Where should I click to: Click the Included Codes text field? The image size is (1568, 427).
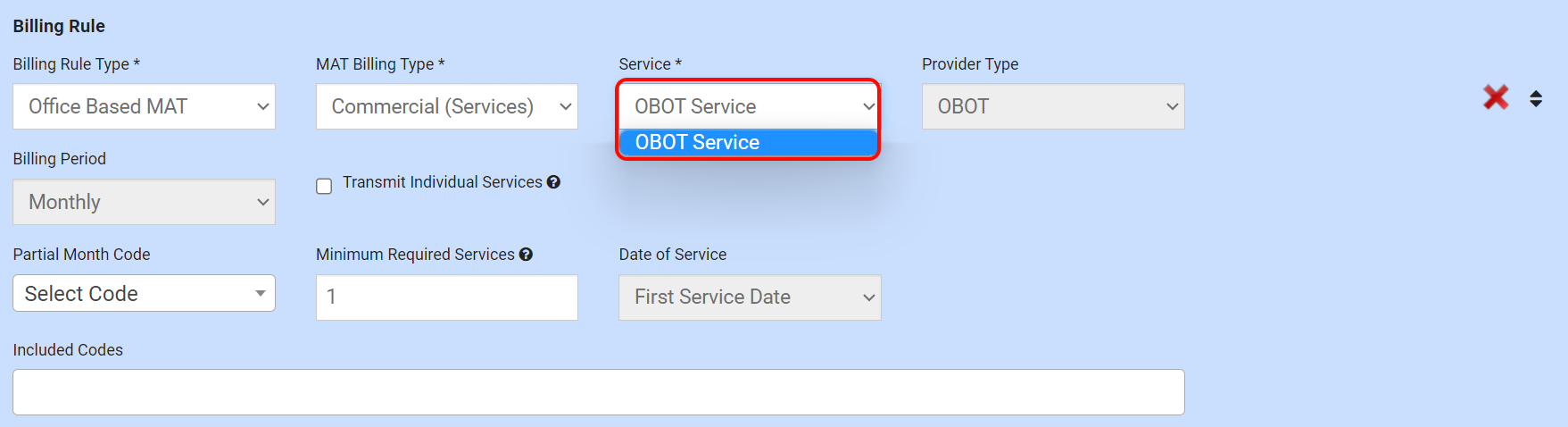[x=598, y=392]
